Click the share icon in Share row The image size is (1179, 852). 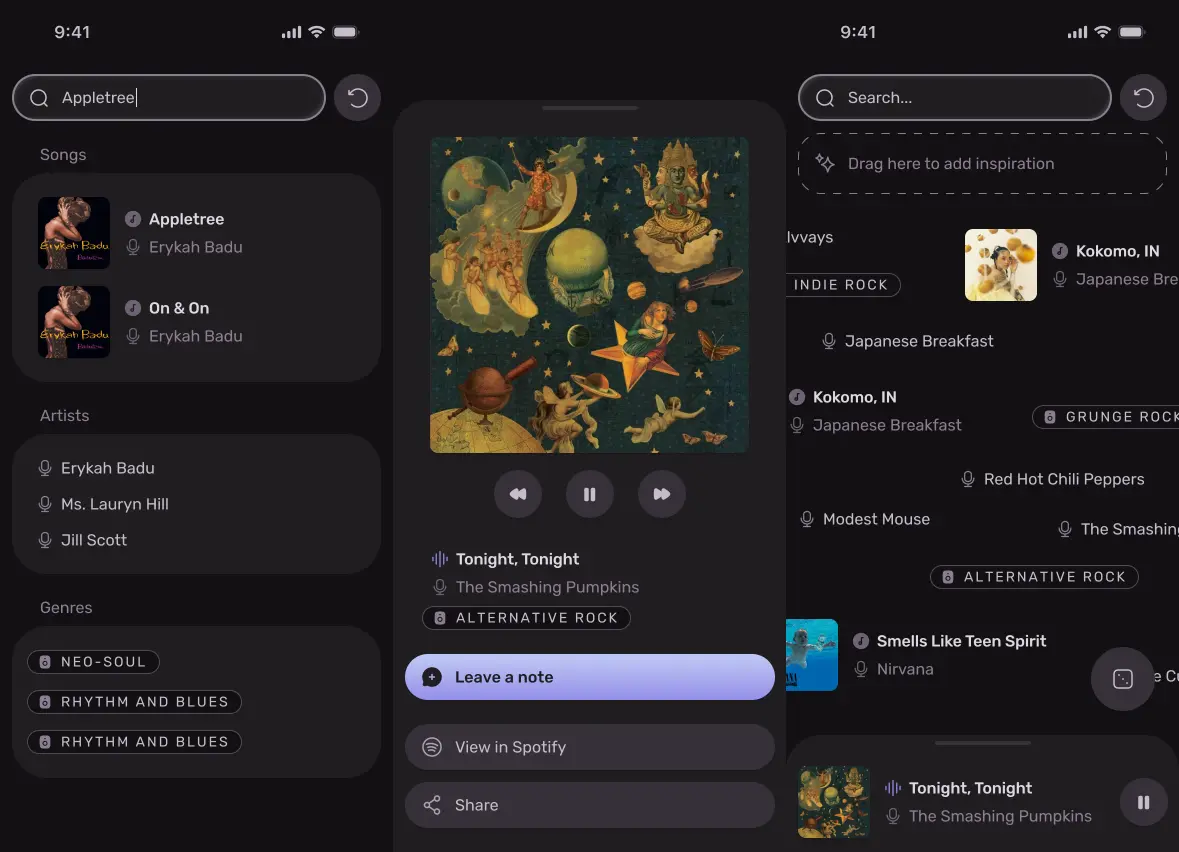(432, 805)
